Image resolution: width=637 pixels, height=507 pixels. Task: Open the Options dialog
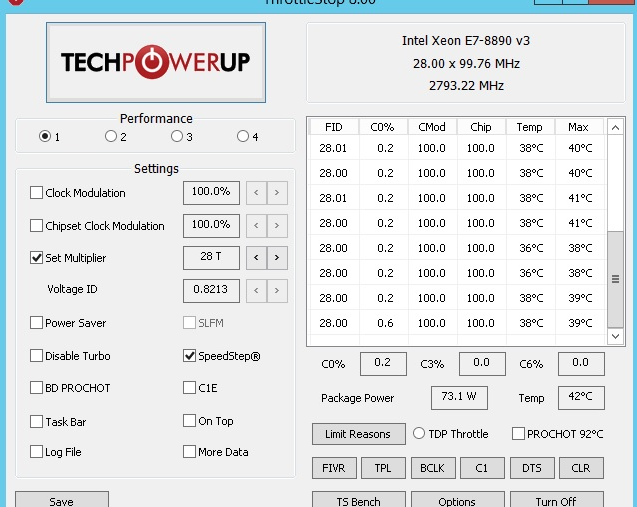click(457, 500)
